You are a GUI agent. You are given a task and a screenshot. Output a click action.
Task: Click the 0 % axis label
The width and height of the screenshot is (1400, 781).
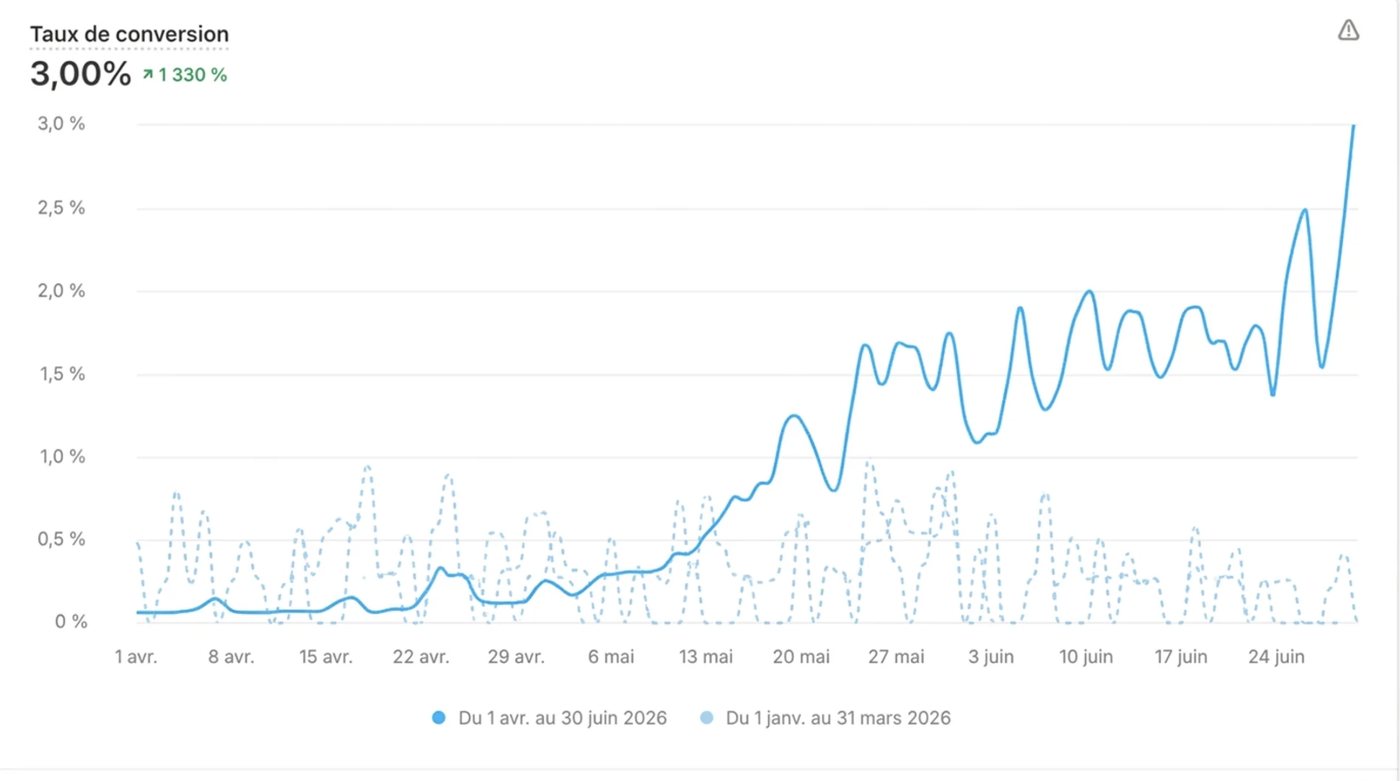click(71, 621)
